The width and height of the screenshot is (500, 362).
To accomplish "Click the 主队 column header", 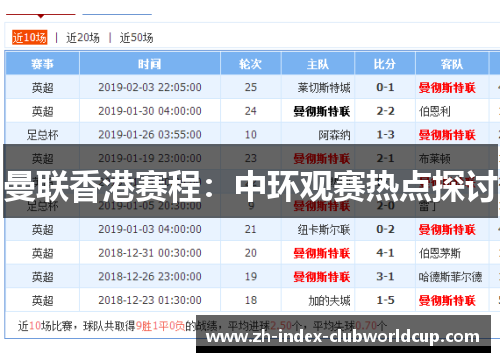I will tap(318, 63).
